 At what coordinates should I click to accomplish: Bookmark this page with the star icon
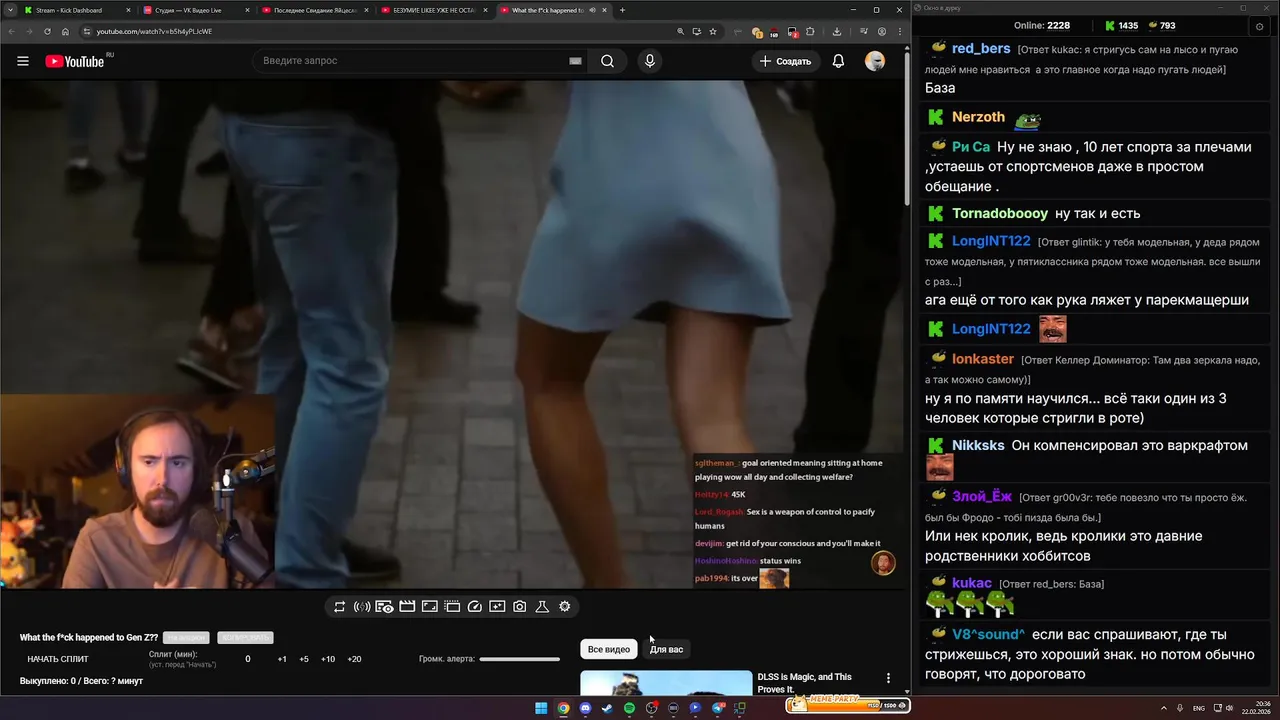tap(713, 31)
